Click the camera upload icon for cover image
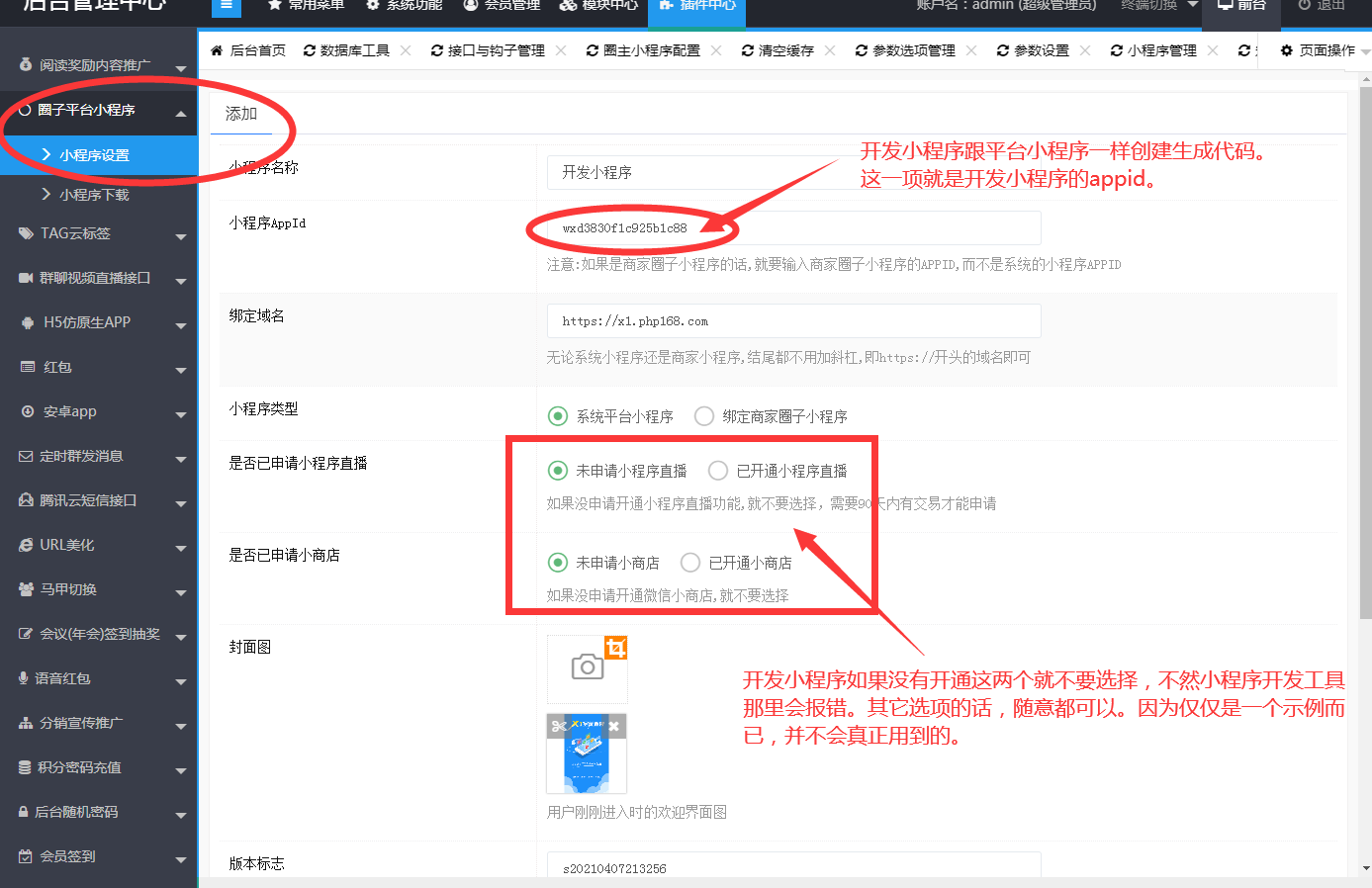The image size is (1372, 888). pos(587,667)
